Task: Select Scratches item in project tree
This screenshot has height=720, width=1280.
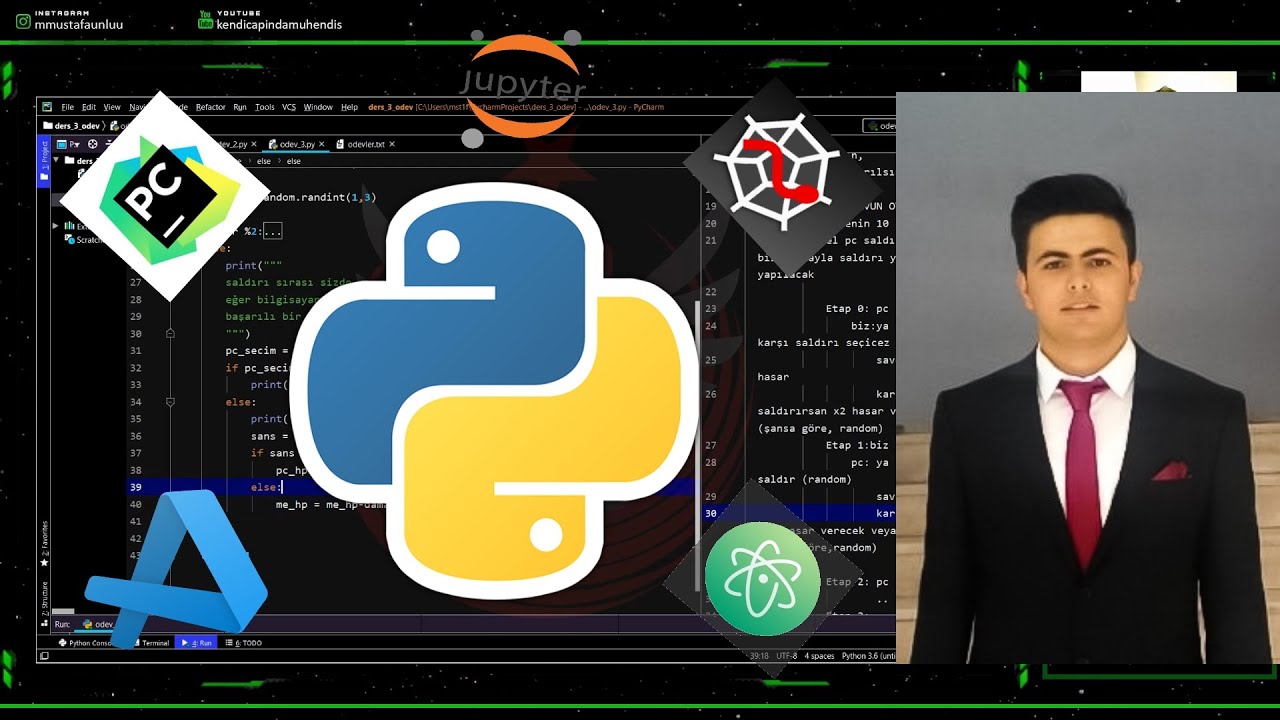Action: click(84, 240)
